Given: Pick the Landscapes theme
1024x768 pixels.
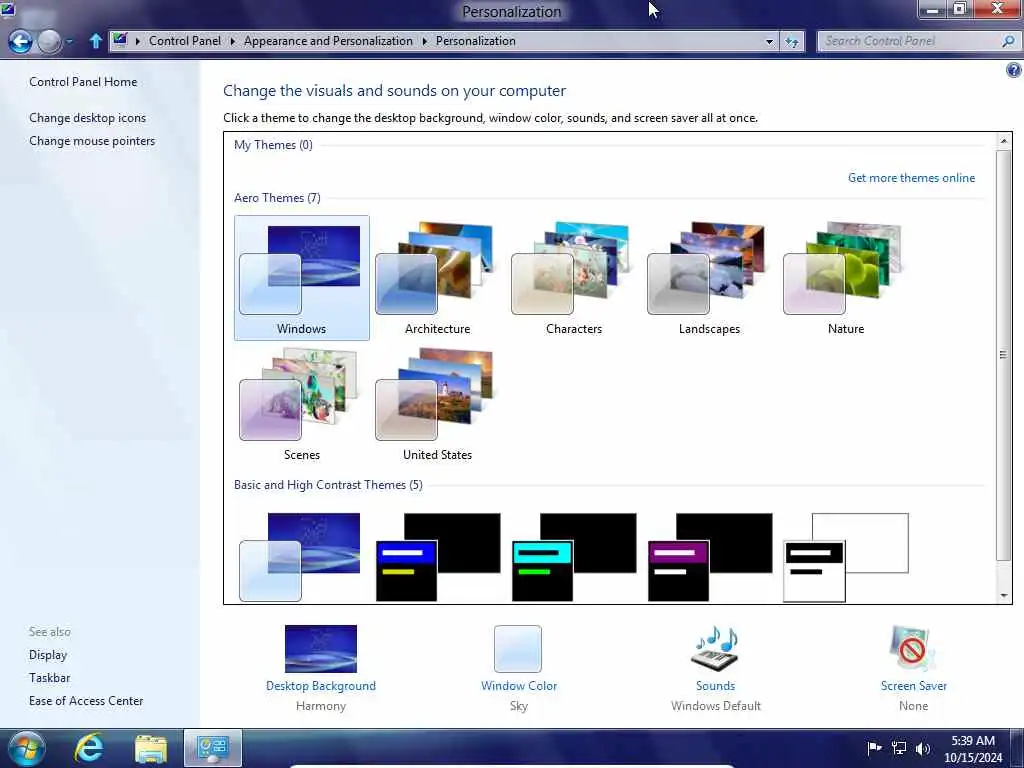Looking at the screenshot, I should tap(709, 278).
